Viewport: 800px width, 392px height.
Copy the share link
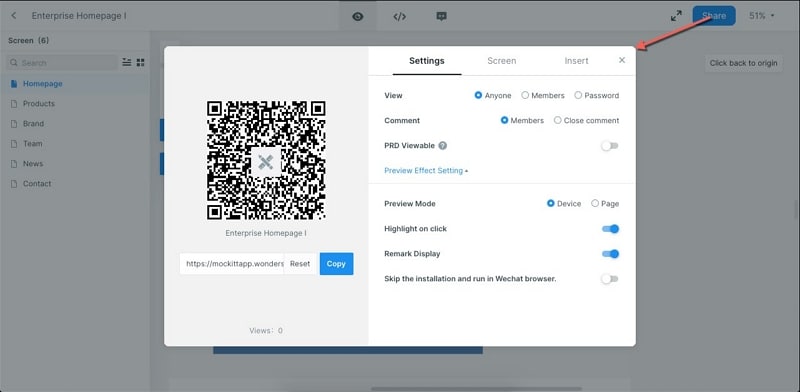336,264
